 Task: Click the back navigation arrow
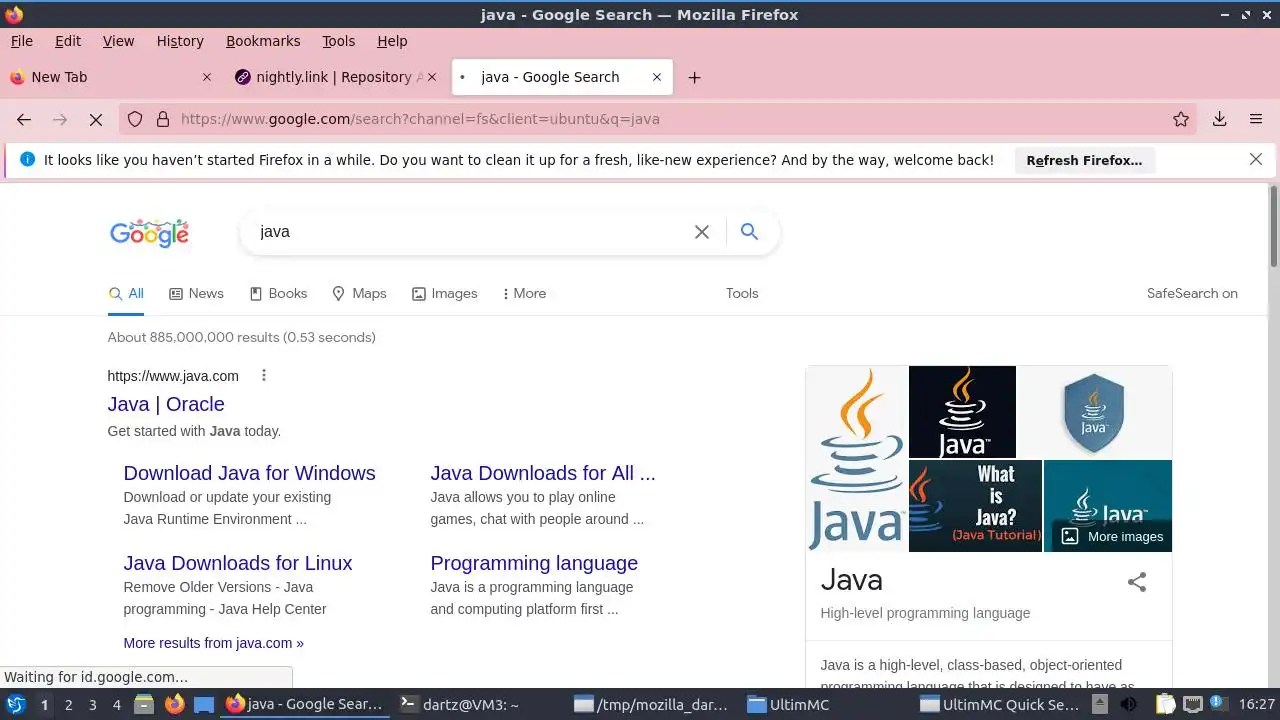point(24,119)
